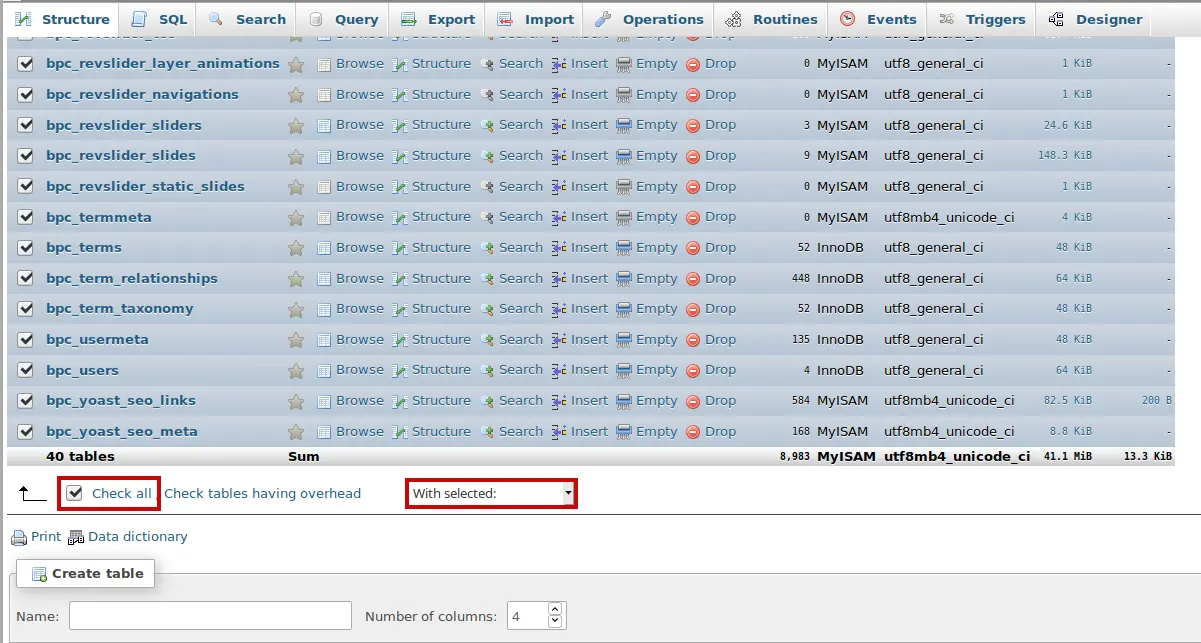Switch to the Structure tab
1201x643 pixels.
(x=62, y=19)
